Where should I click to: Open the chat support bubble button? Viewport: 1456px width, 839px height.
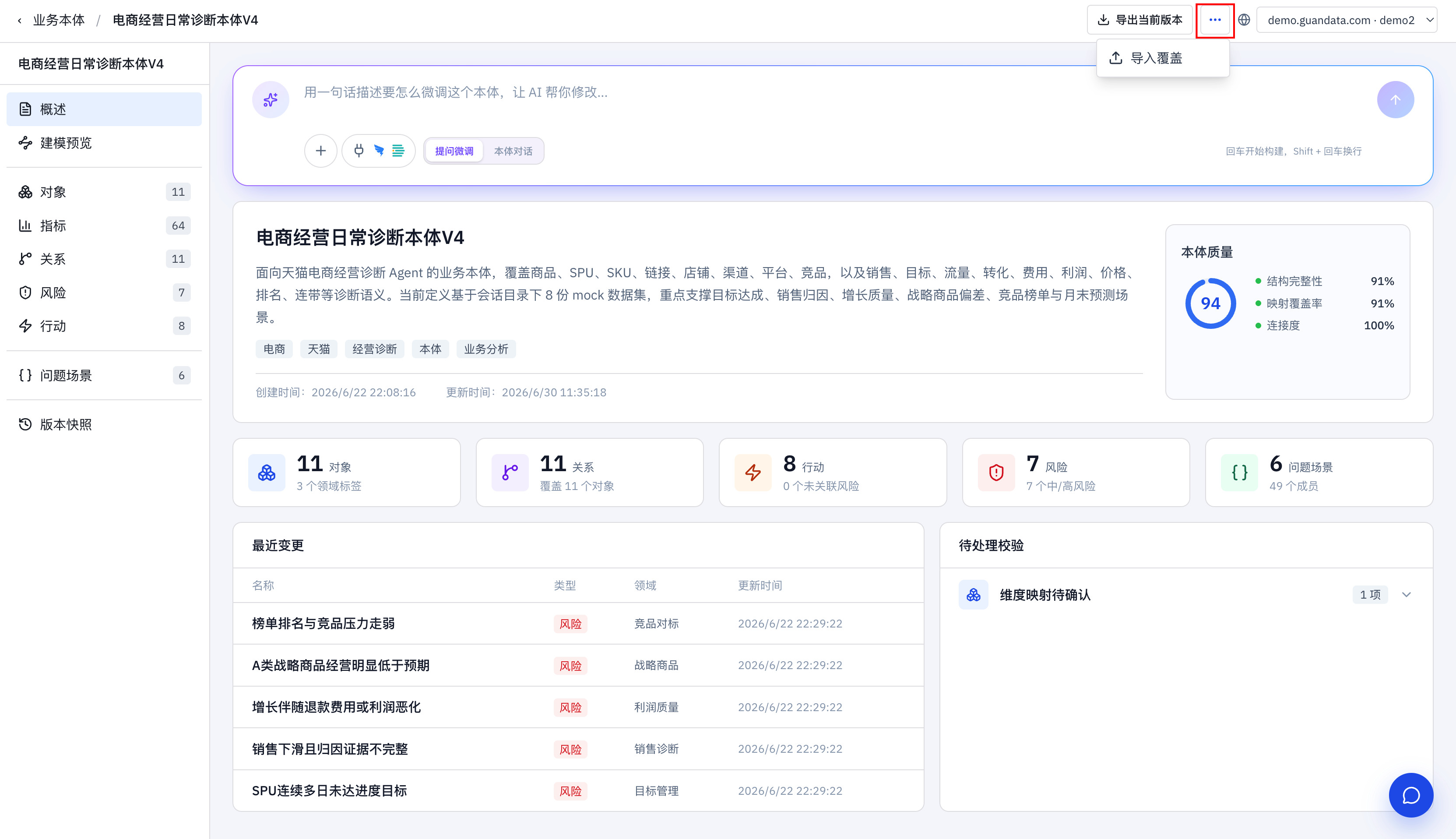click(1410, 795)
